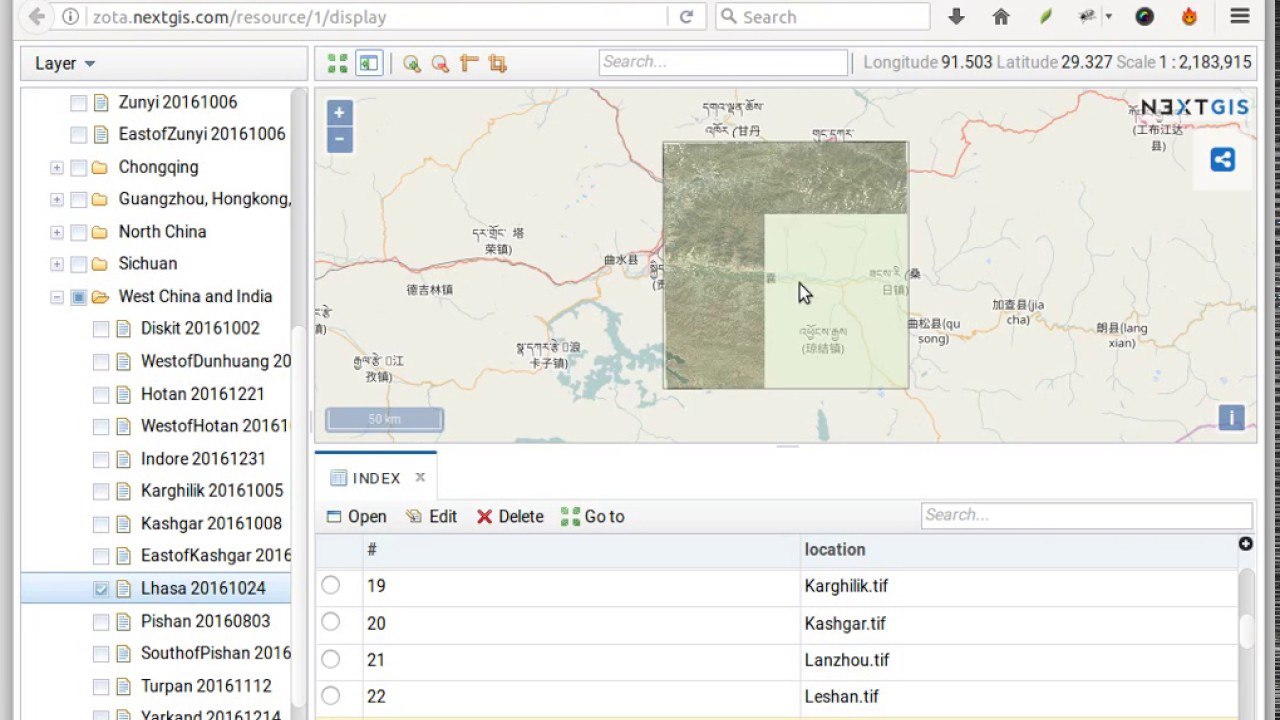
Task: Check the Hotan 20161221 layer checkbox
Action: tap(101, 395)
